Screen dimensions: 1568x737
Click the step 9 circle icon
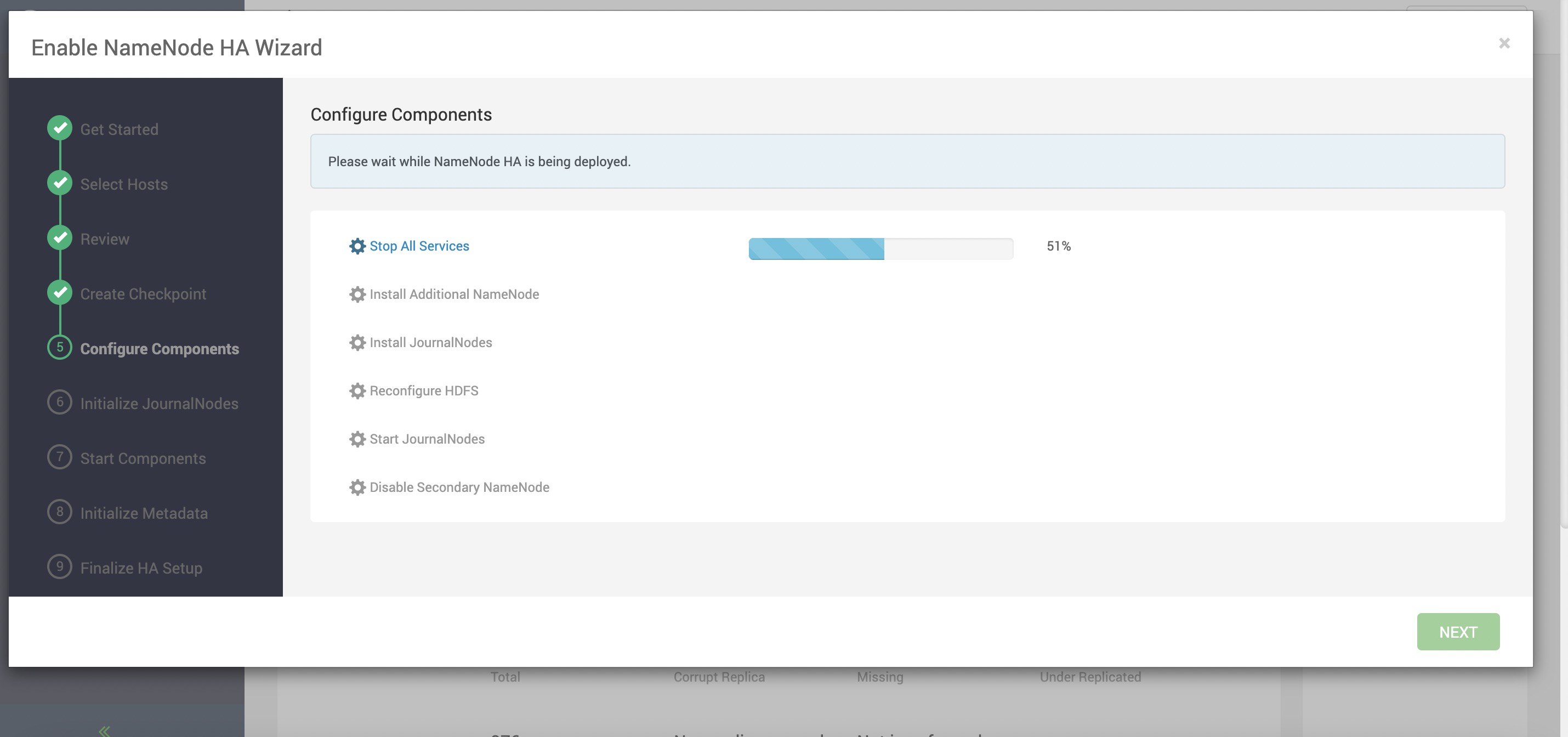click(x=60, y=566)
